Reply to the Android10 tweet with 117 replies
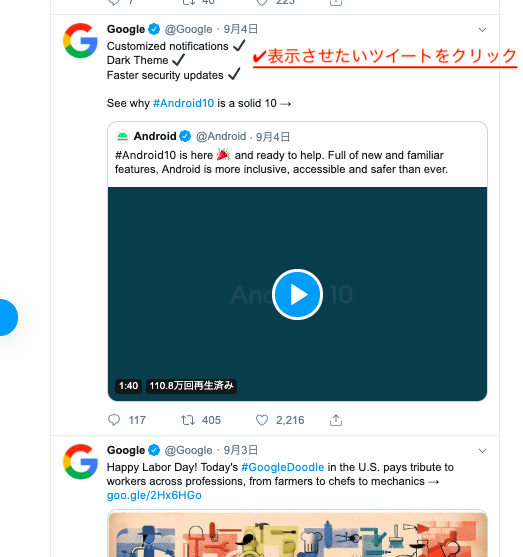523x557 pixels. click(x=114, y=420)
